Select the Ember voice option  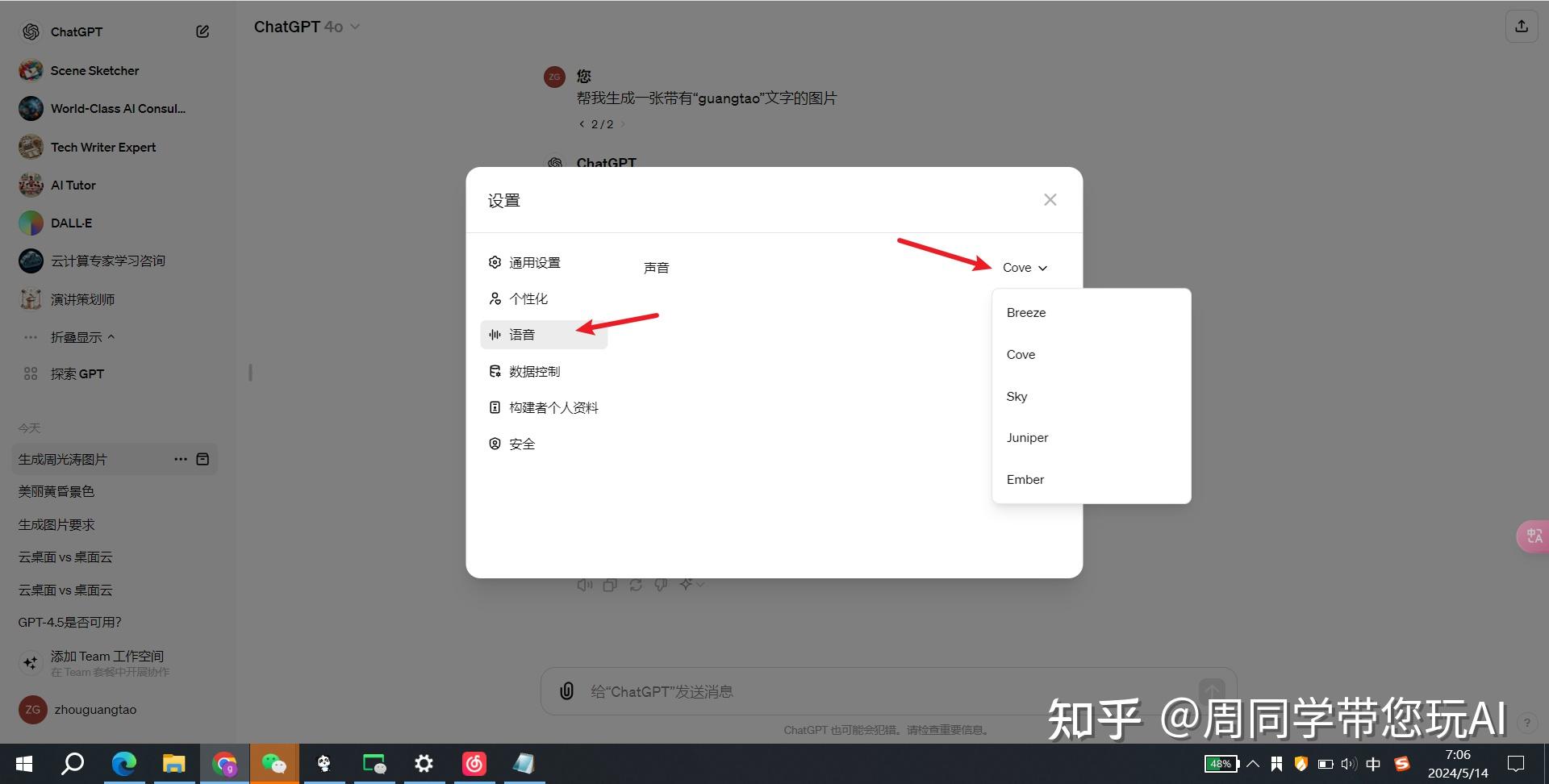[x=1025, y=479]
